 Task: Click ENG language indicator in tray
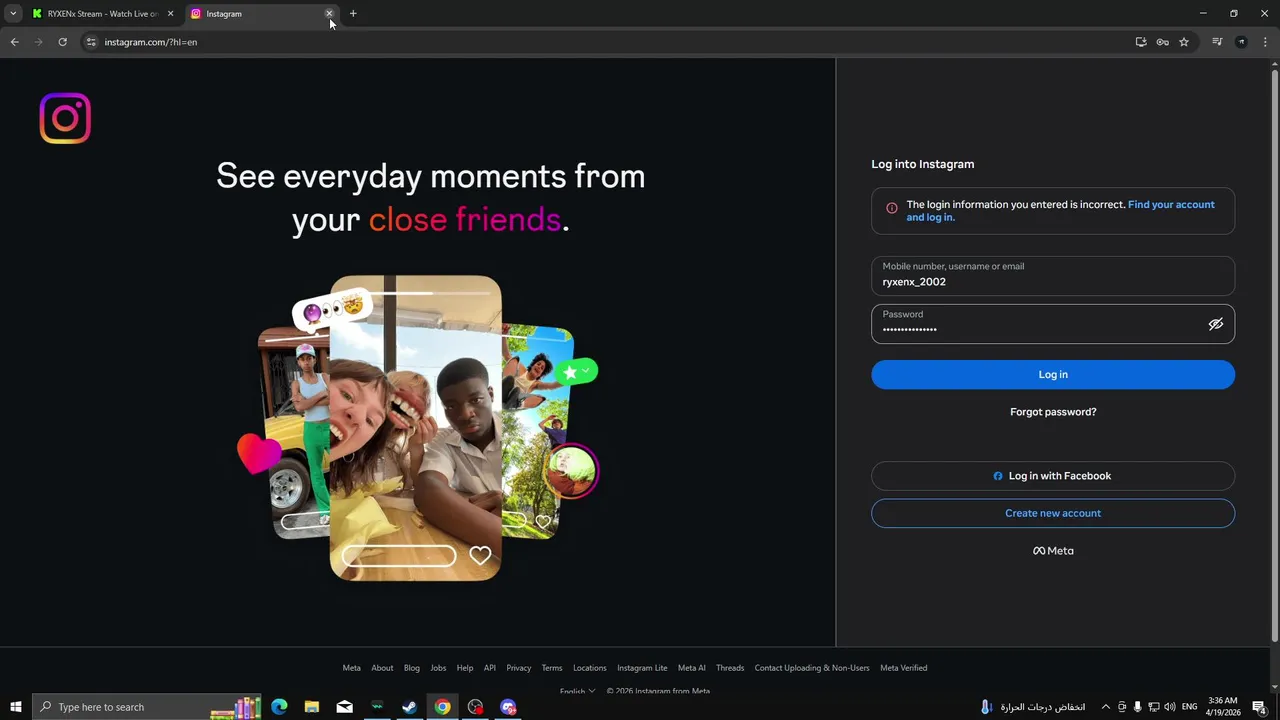[x=1189, y=707]
